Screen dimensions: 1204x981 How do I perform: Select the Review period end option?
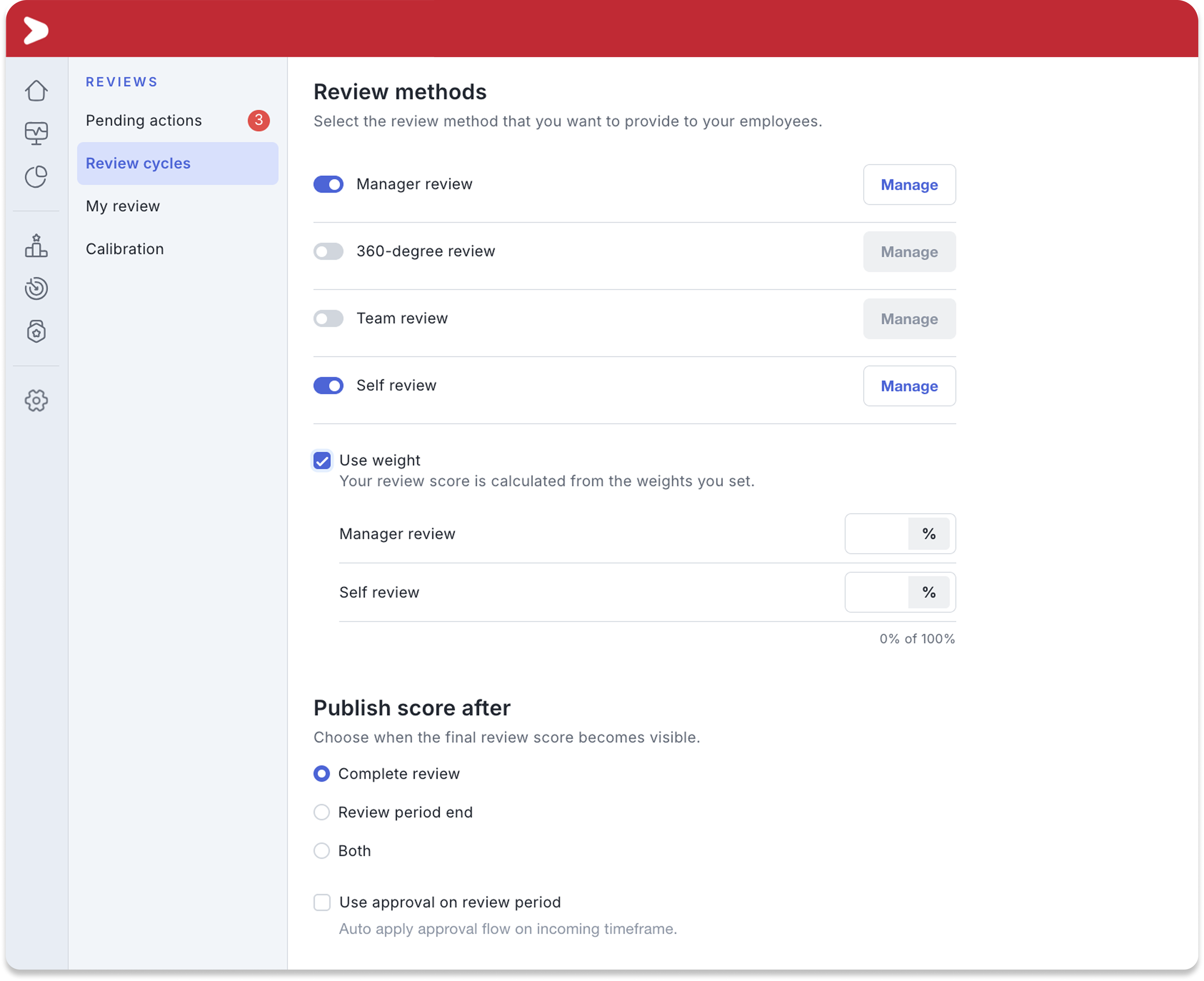click(x=322, y=812)
